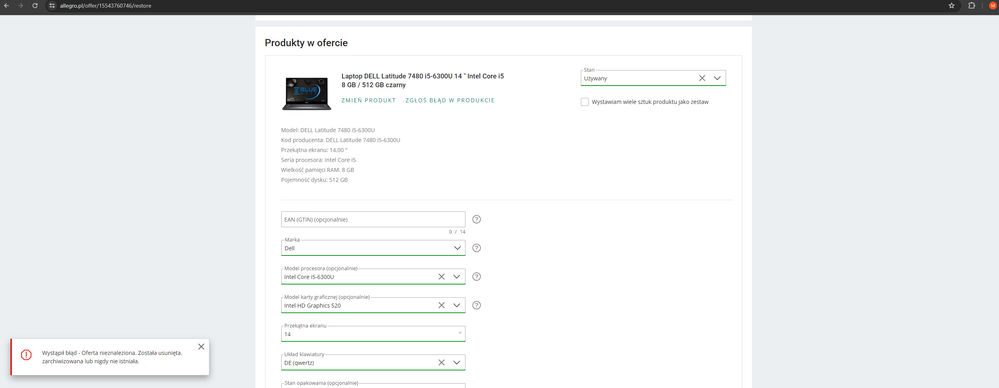Click text Pojemność dysku: 512 GB

click(x=314, y=180)
